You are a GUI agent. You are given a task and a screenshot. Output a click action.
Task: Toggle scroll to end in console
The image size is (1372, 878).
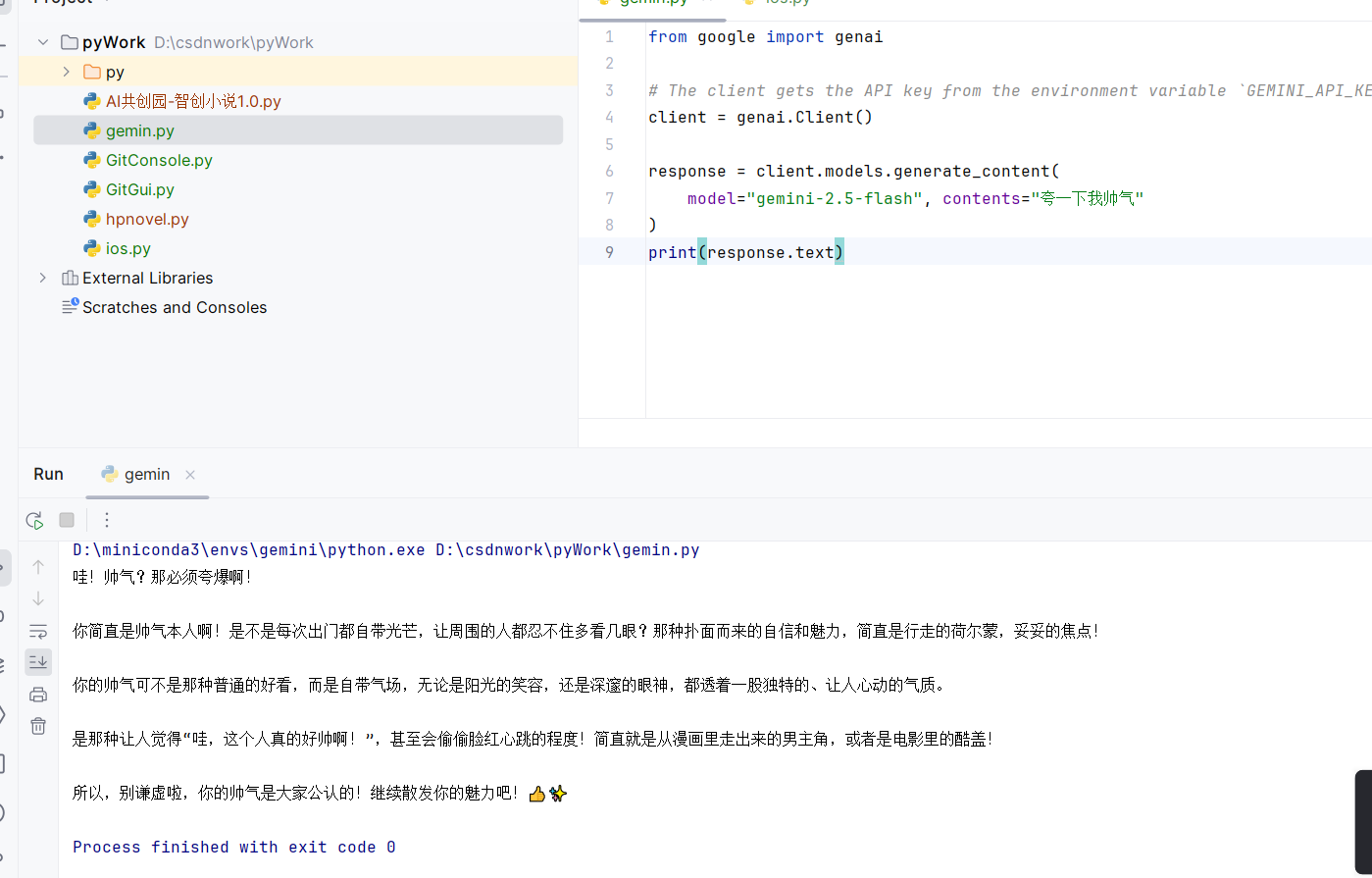pos(37,661)
